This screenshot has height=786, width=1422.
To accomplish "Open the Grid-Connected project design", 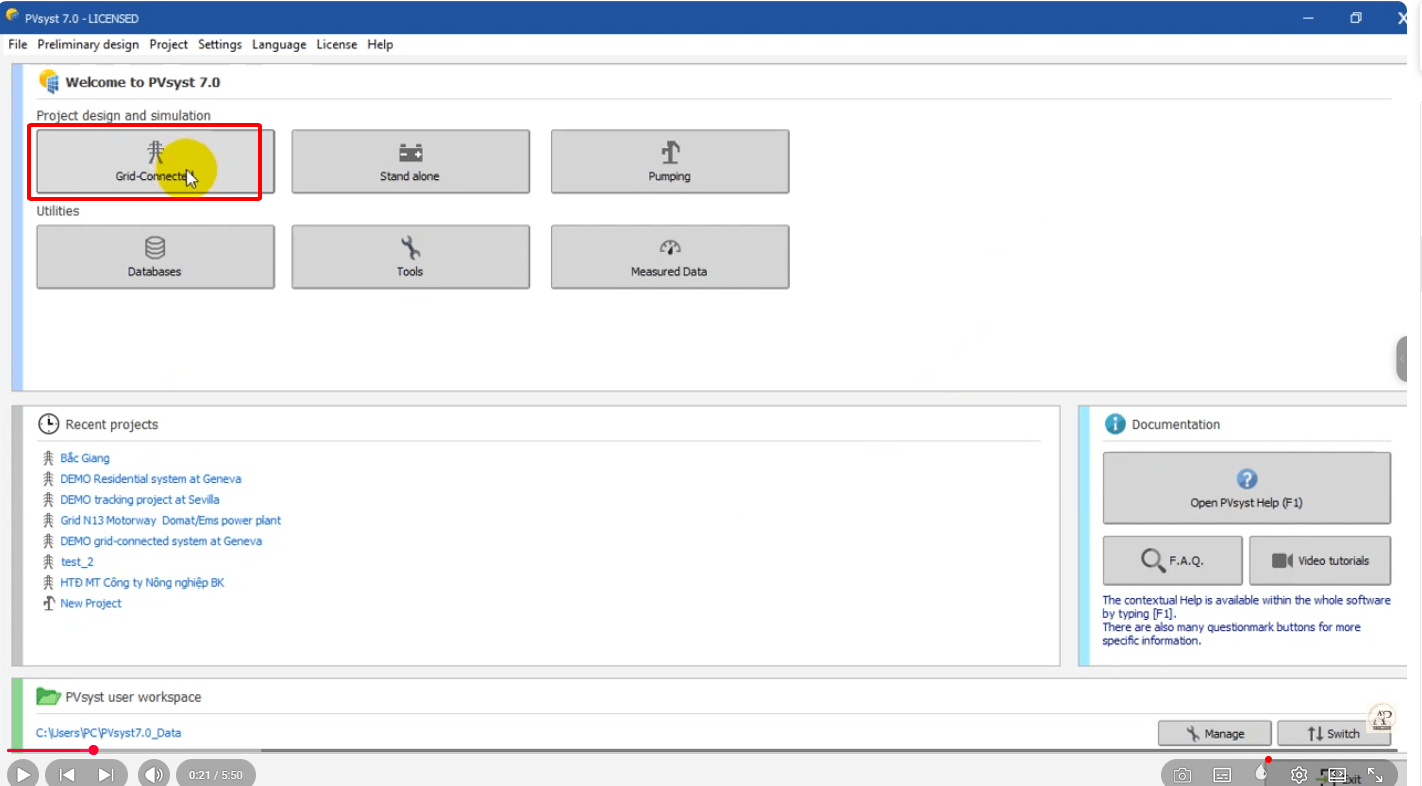I will point(155,161).
